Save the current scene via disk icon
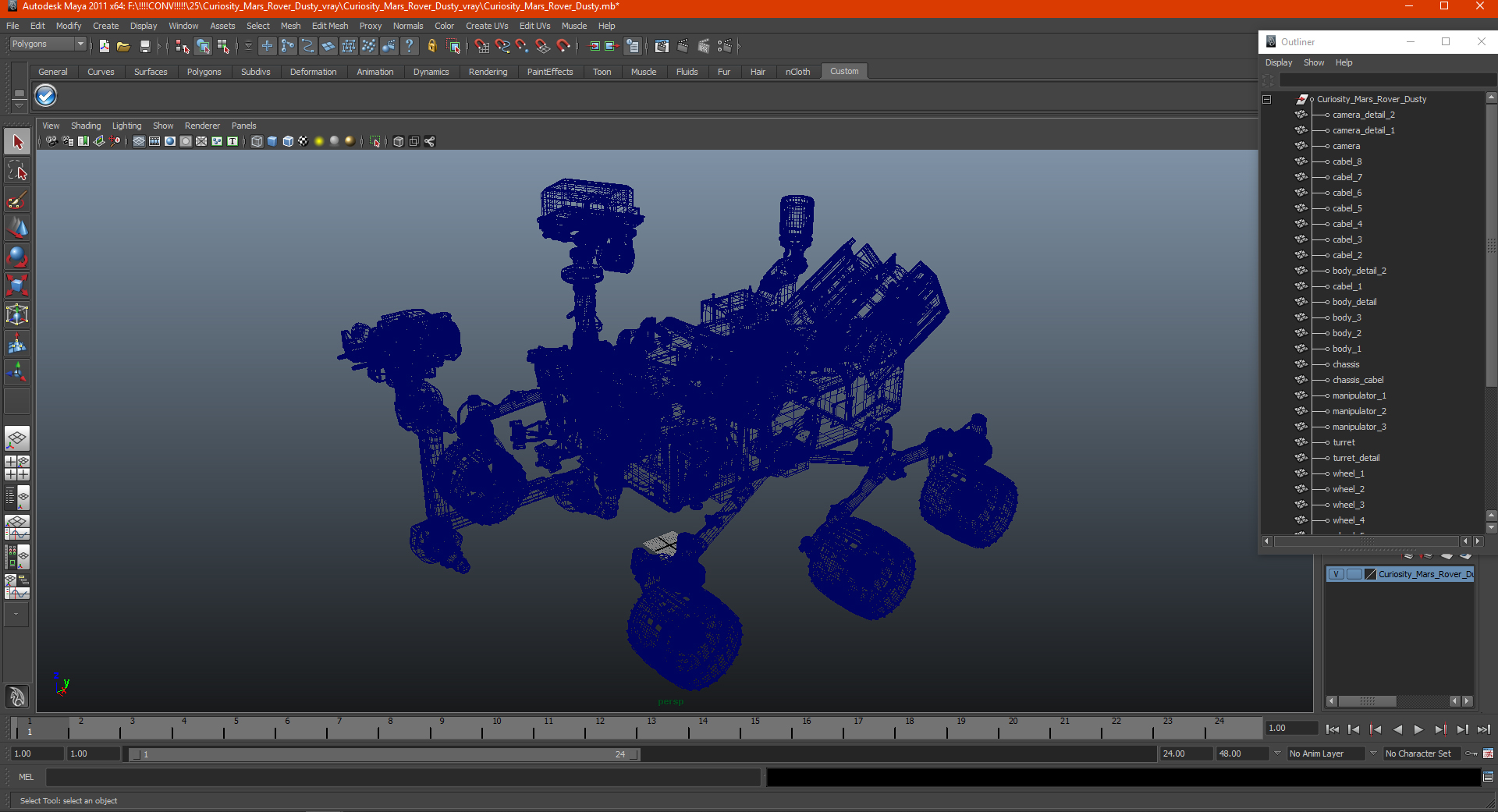This screenshot has width=1498, height=812. tap(144, 46)
